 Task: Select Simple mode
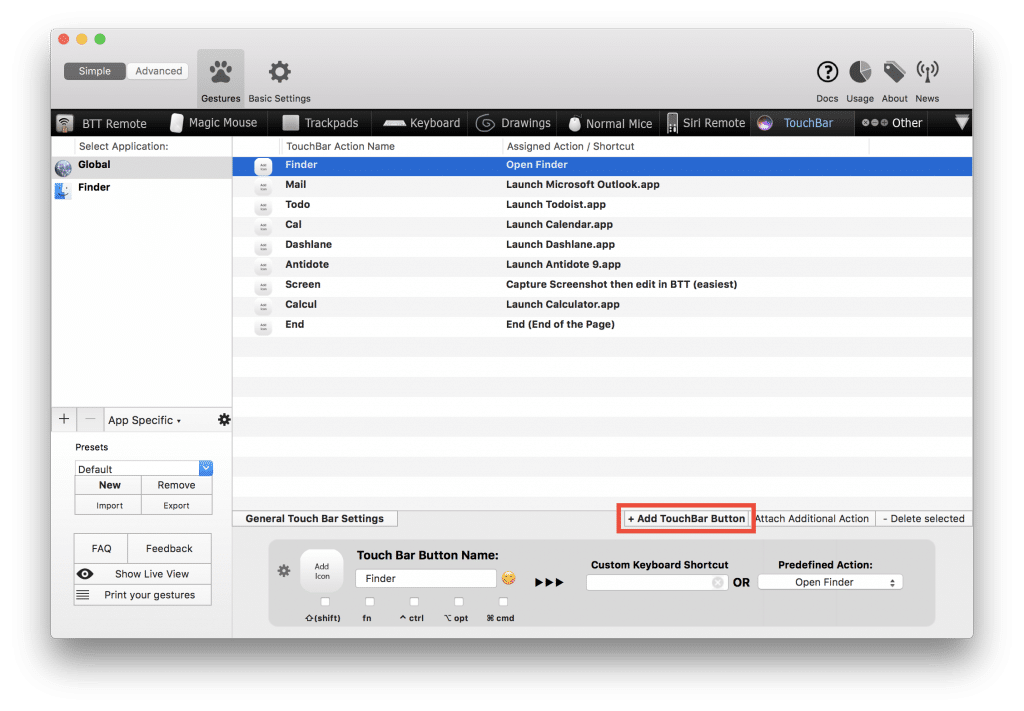point(95,71)
